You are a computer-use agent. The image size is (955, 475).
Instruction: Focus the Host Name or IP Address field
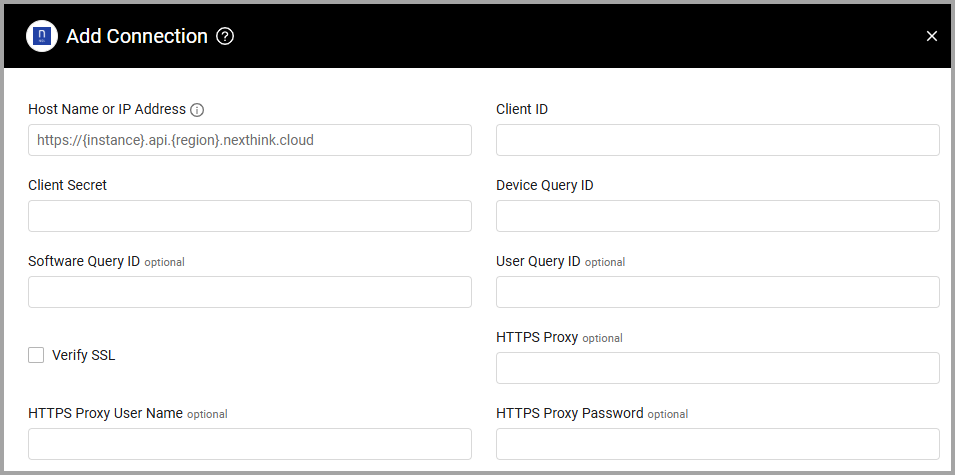[x=250, y=140]
